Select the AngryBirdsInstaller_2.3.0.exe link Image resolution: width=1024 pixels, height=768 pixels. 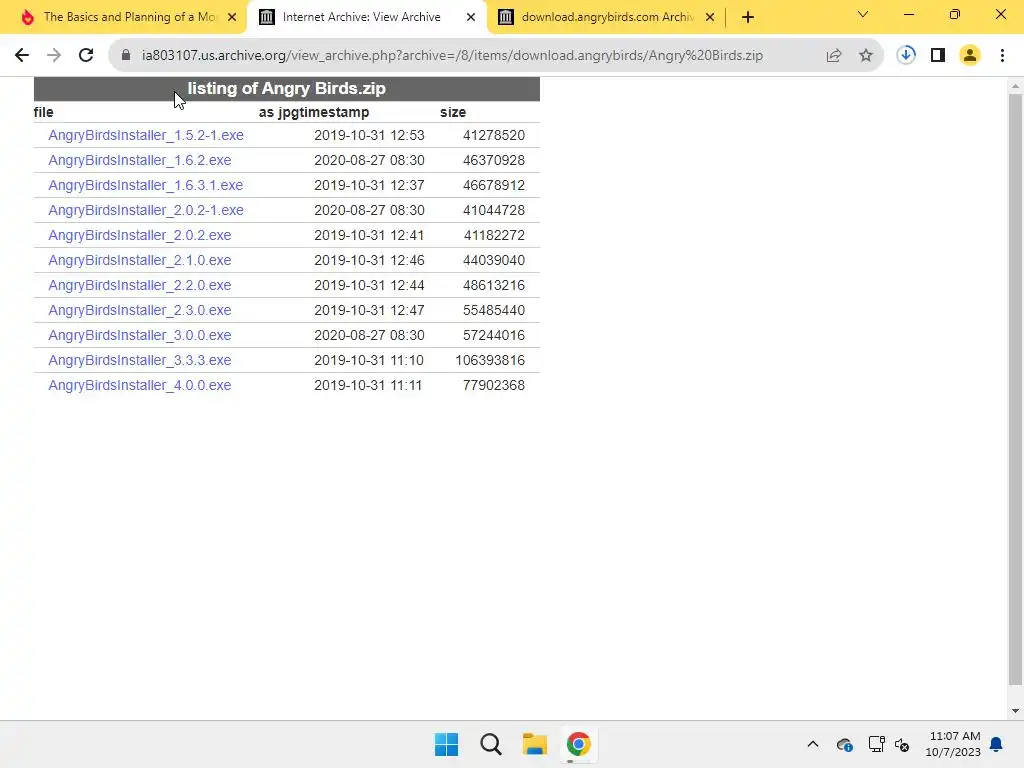tap(140, 310)
